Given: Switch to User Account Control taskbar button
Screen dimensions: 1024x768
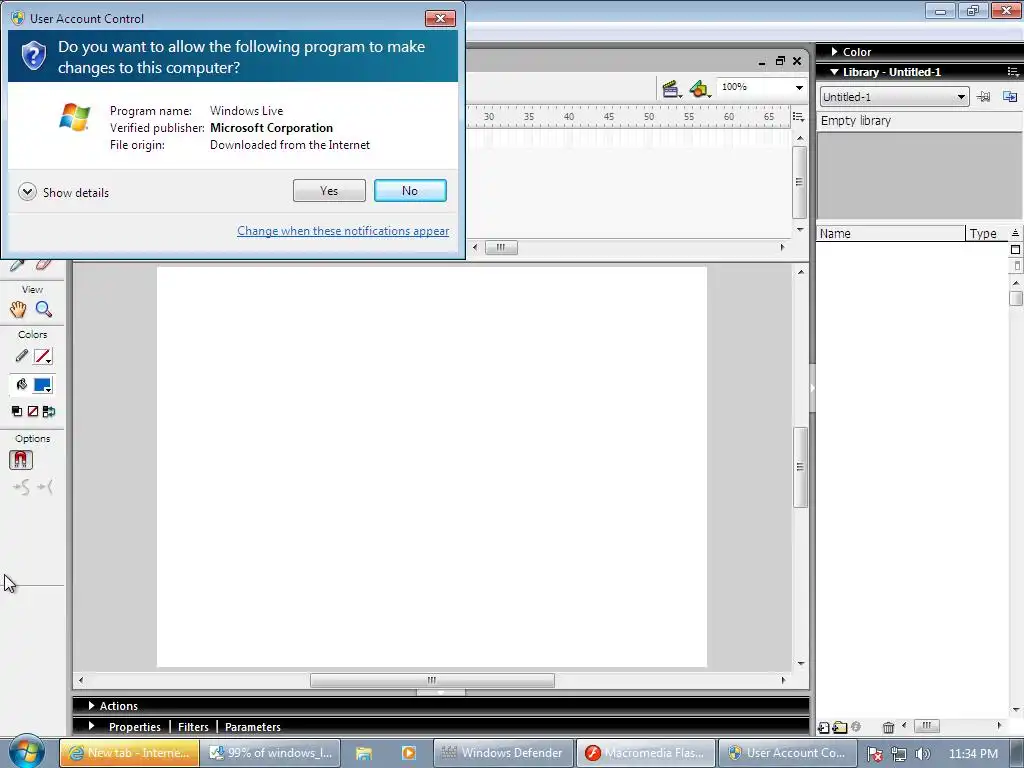Looking at the screenshot, I should [x=787, y=753].
